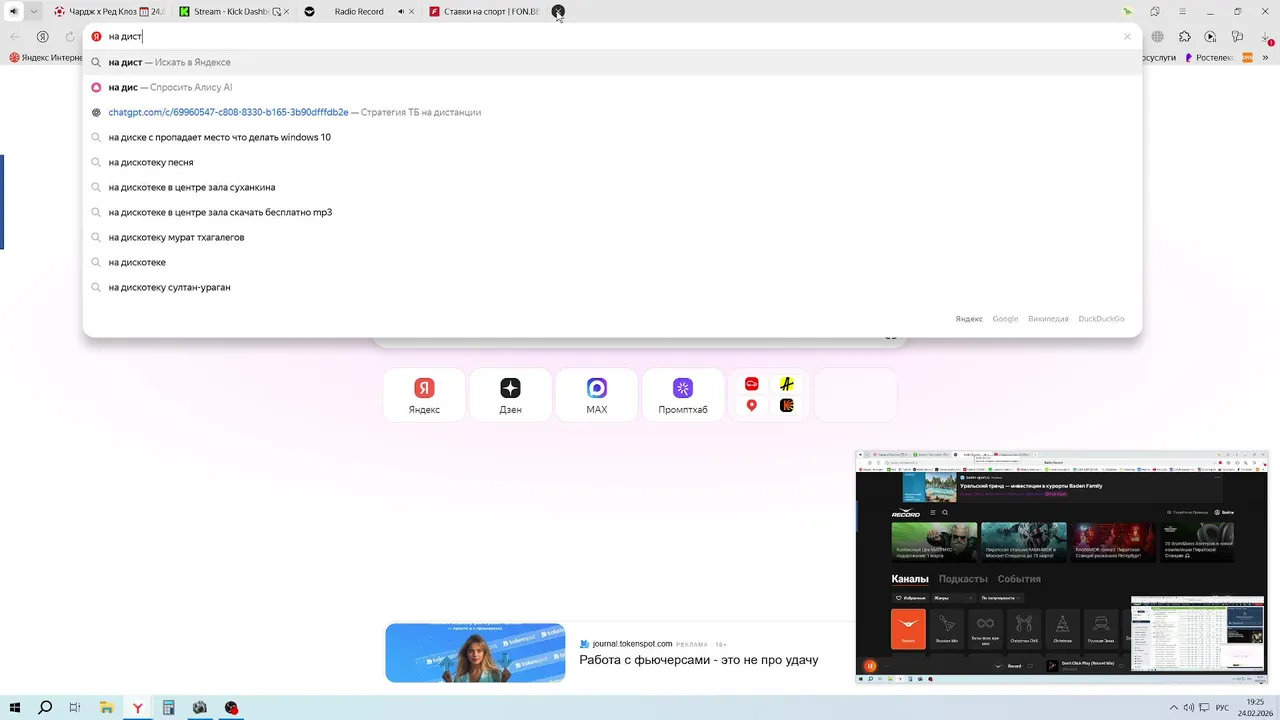1280x720 pixels.
Task: Open the red icon in folder tile
Action: tap(752, 384)
